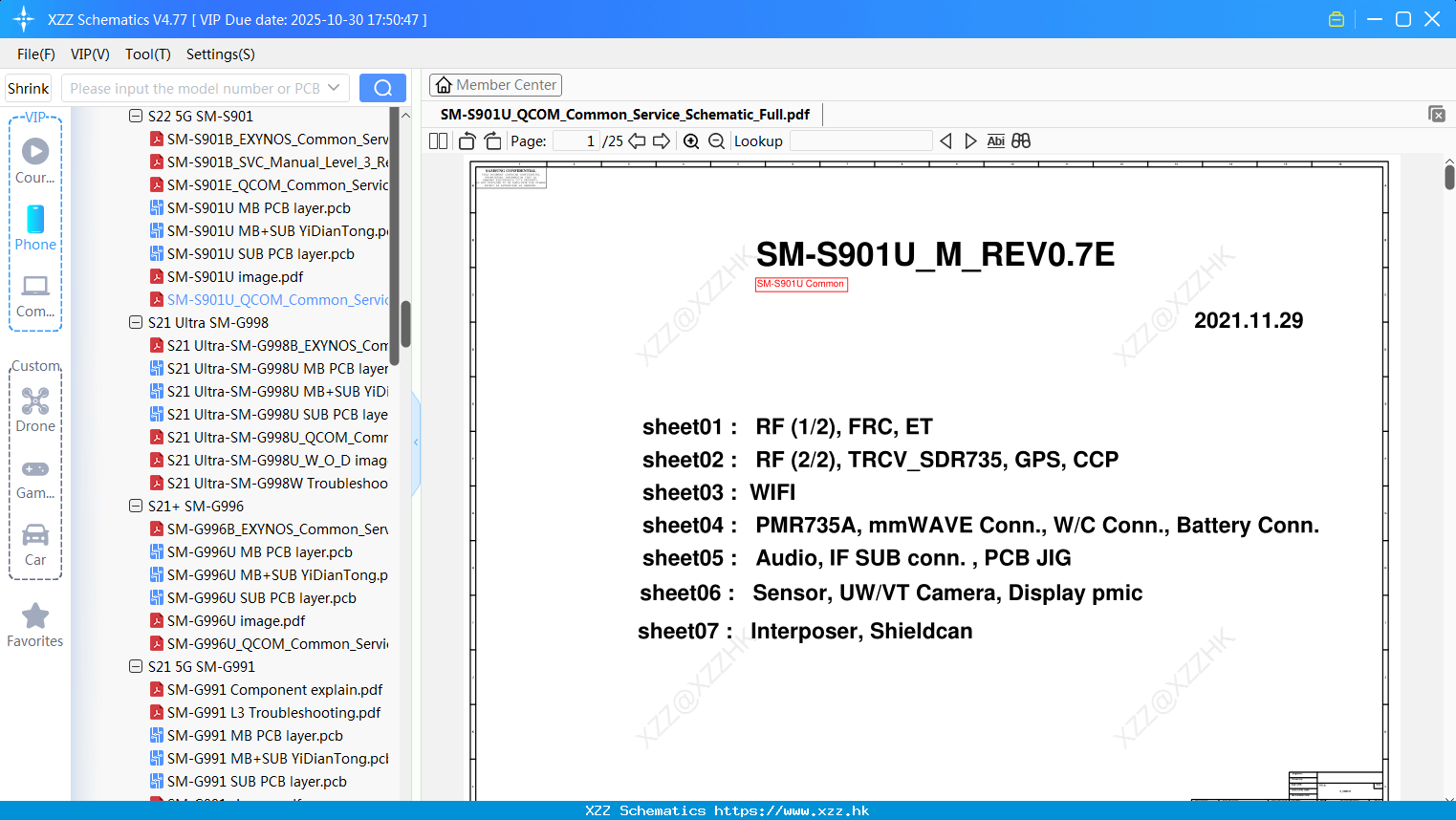Open SM-S901U image.pdf
The width and height of the screenshot is (1456, 820).
227,276
